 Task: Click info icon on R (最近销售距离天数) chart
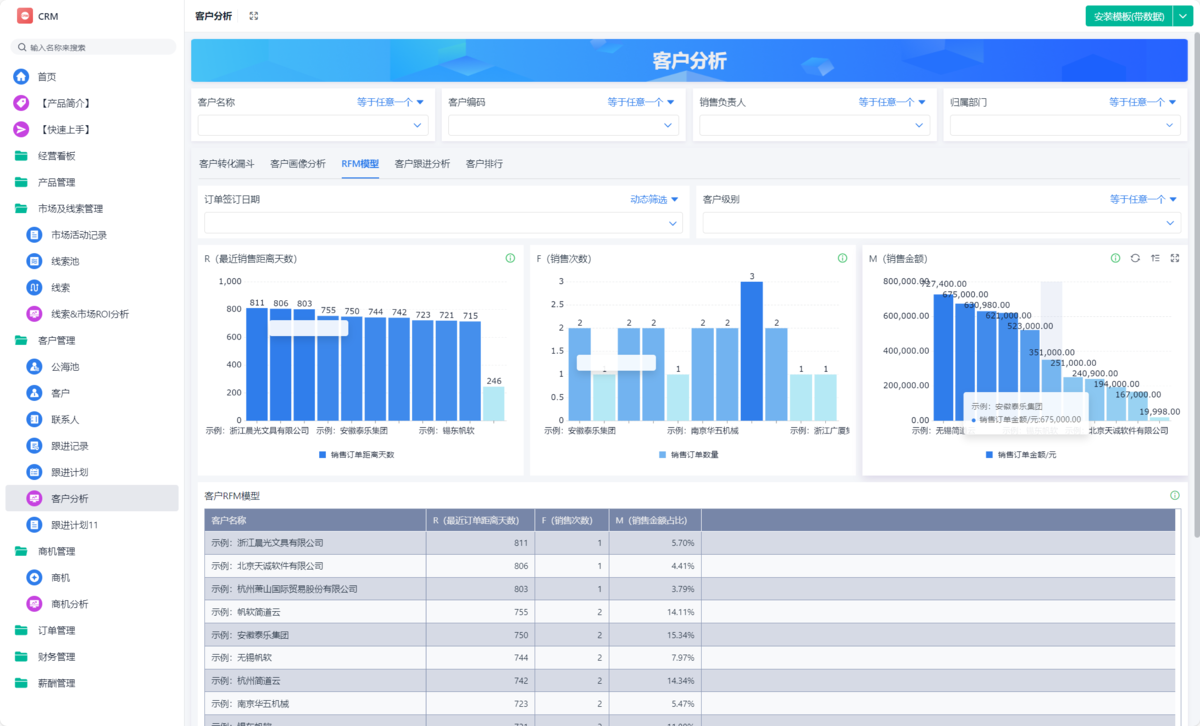point(510,258)
